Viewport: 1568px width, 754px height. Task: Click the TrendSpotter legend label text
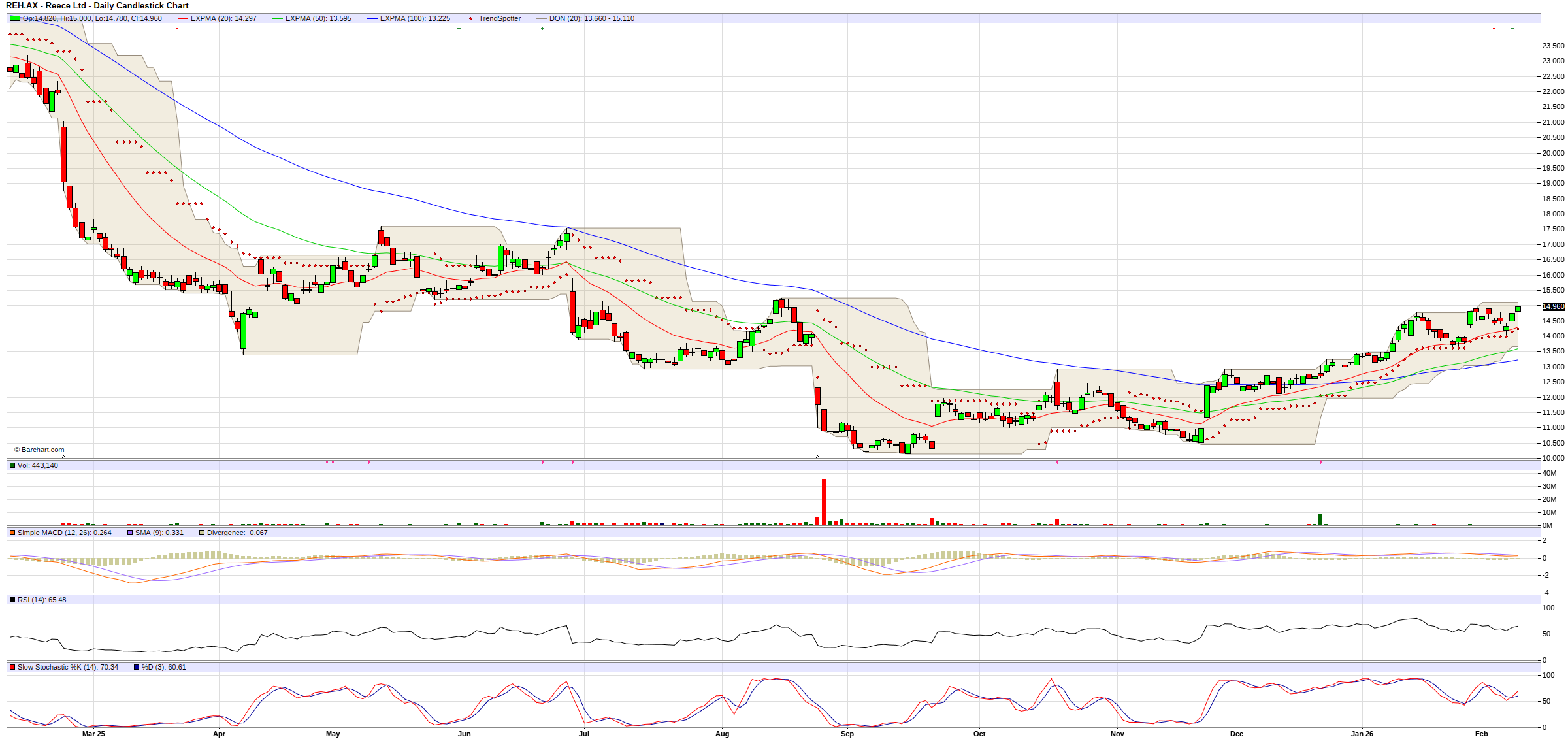point(499,18)
